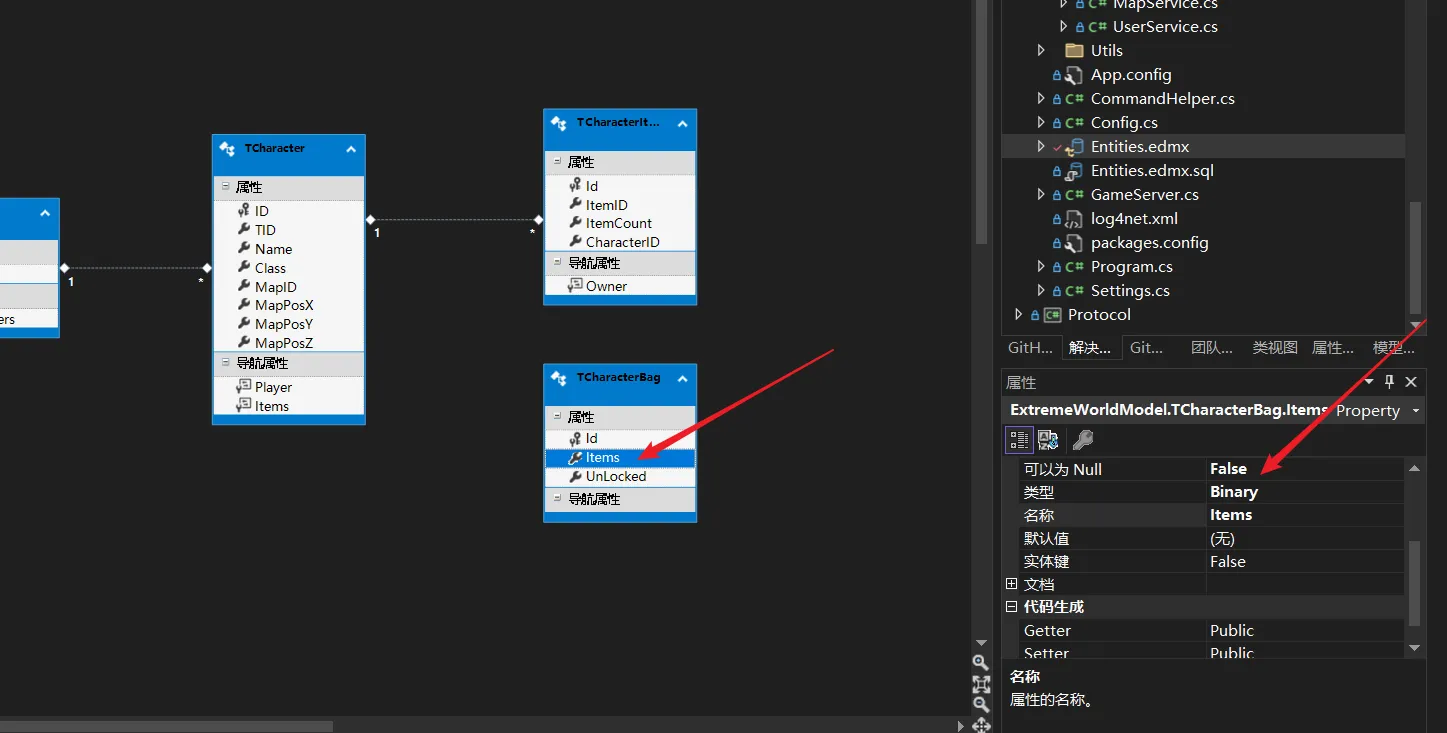Switch to the 团队... tab
Screen dimensions: 1447x733
tap(1211, 348)
